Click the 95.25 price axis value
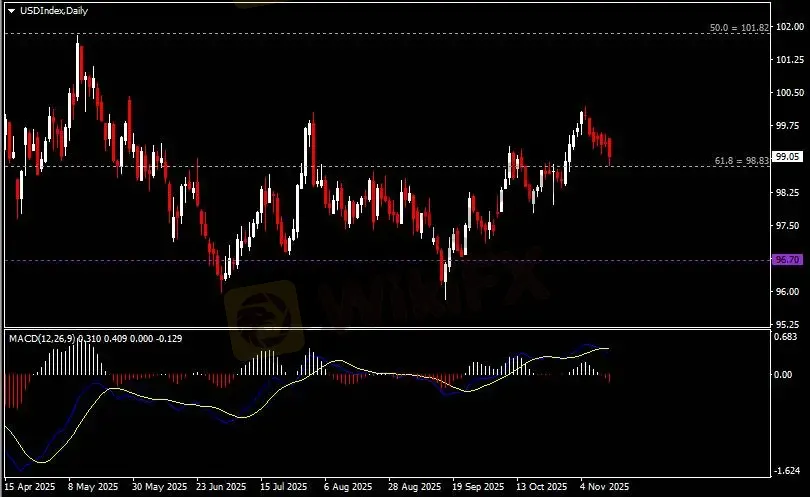 point(788,324)
